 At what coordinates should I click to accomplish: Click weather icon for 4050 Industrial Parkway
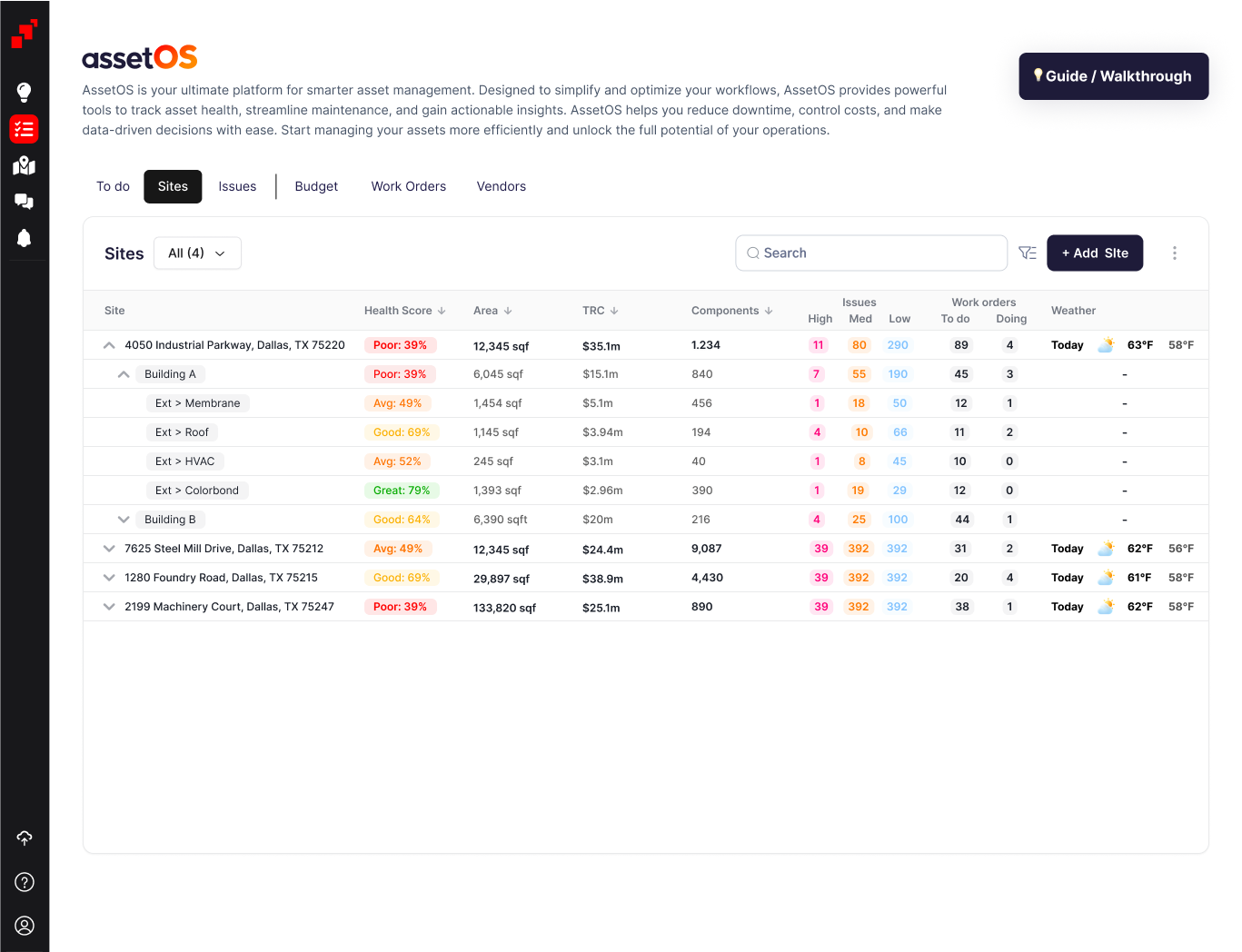[x=1106, y=345]
